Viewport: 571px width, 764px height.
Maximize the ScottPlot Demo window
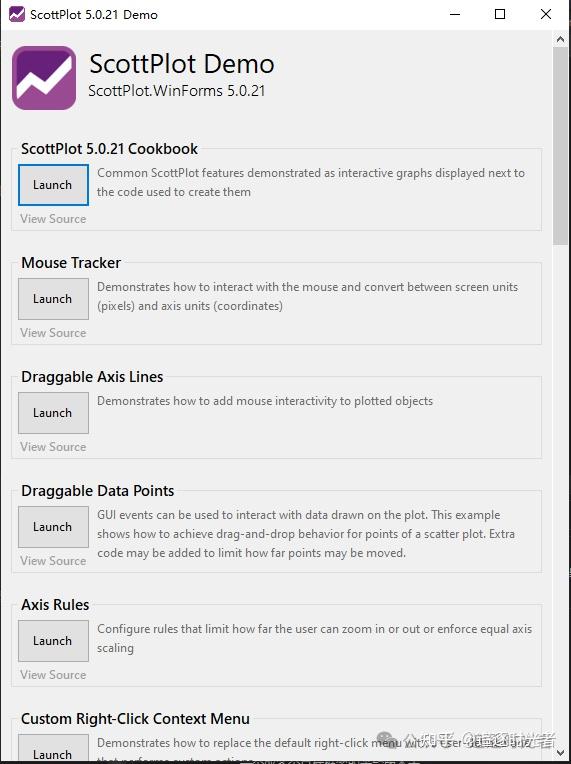[500, 14]
